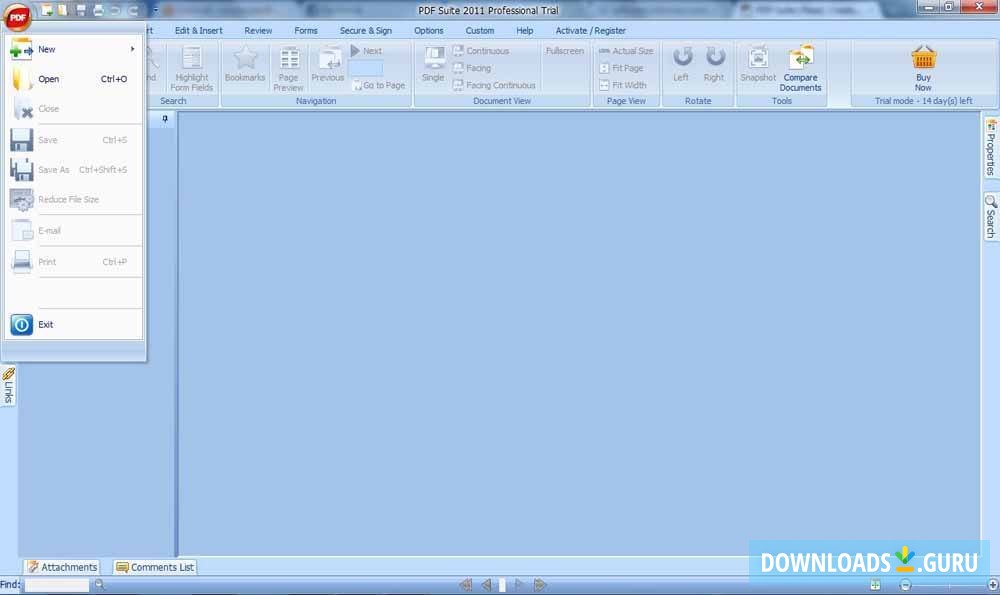Enable Page Preview mode
The image size is (1000, 595).
tap(288, 68)
